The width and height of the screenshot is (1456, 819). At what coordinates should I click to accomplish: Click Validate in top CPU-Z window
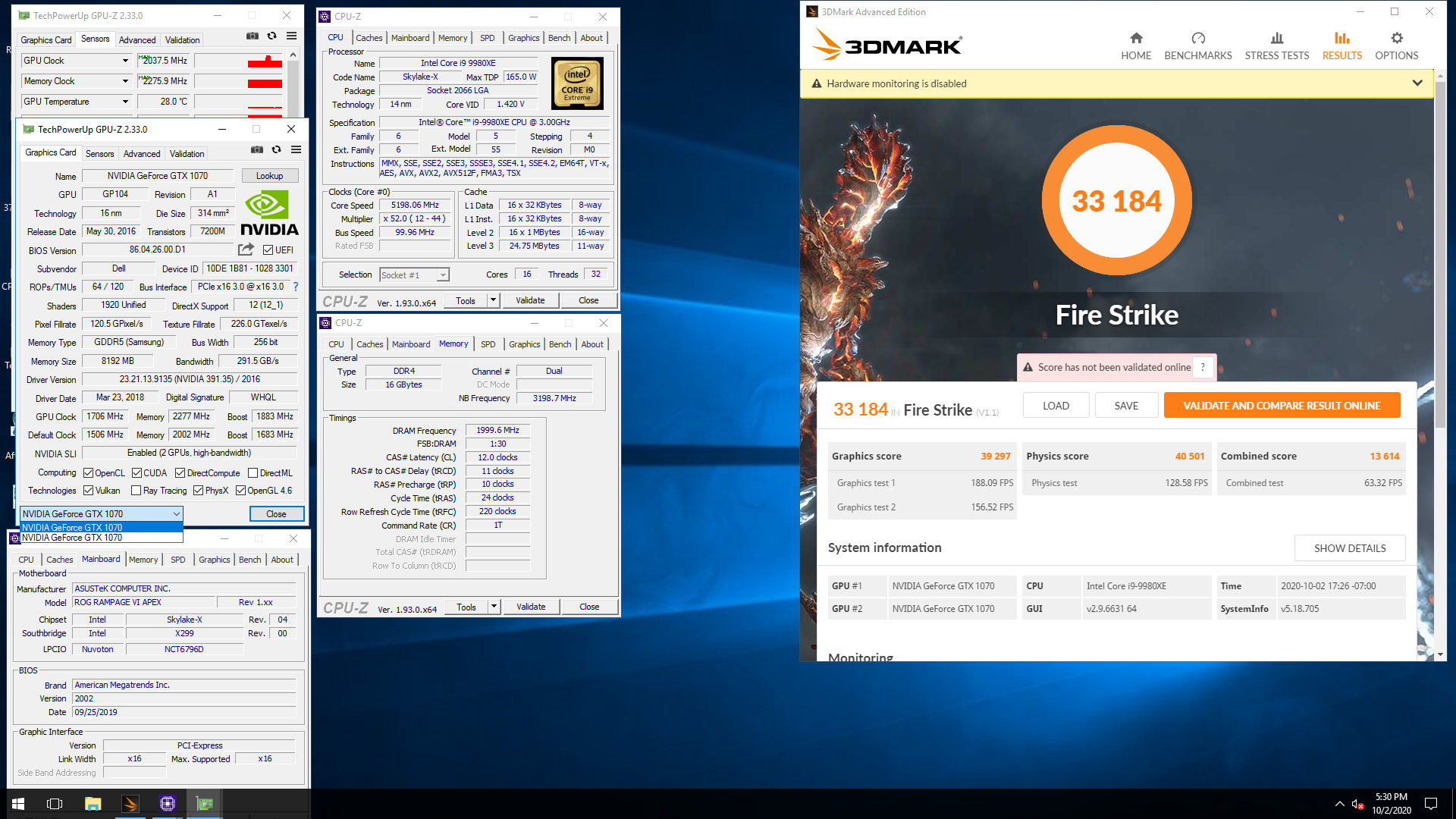(x=530, y=300)
